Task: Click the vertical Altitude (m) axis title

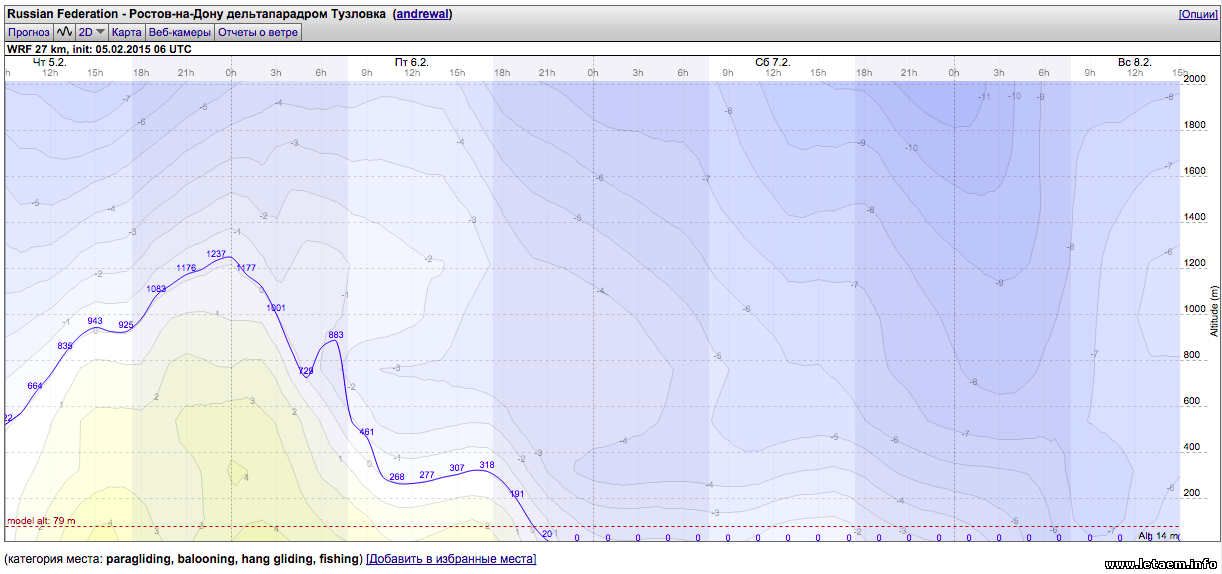Action: [x=1214, y=310]
